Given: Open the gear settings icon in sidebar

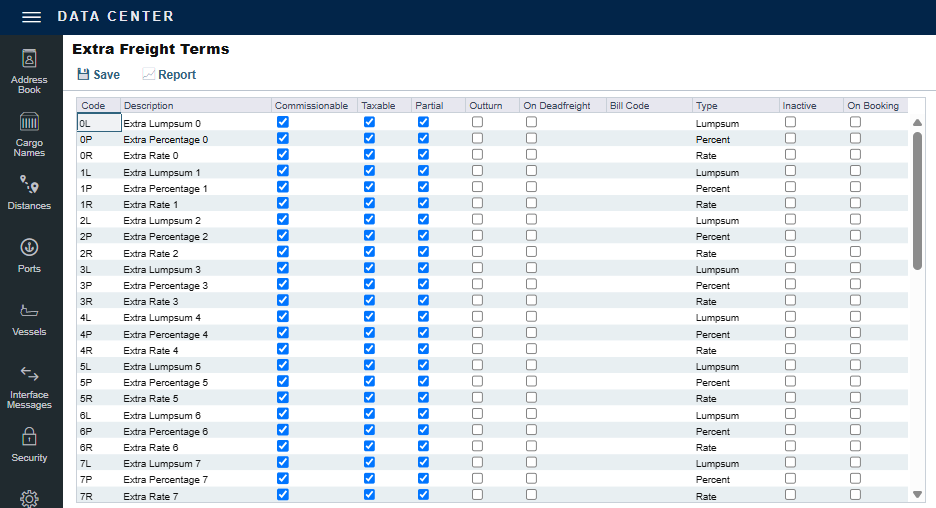Looking at the screenshot, I should click(29, 498).
